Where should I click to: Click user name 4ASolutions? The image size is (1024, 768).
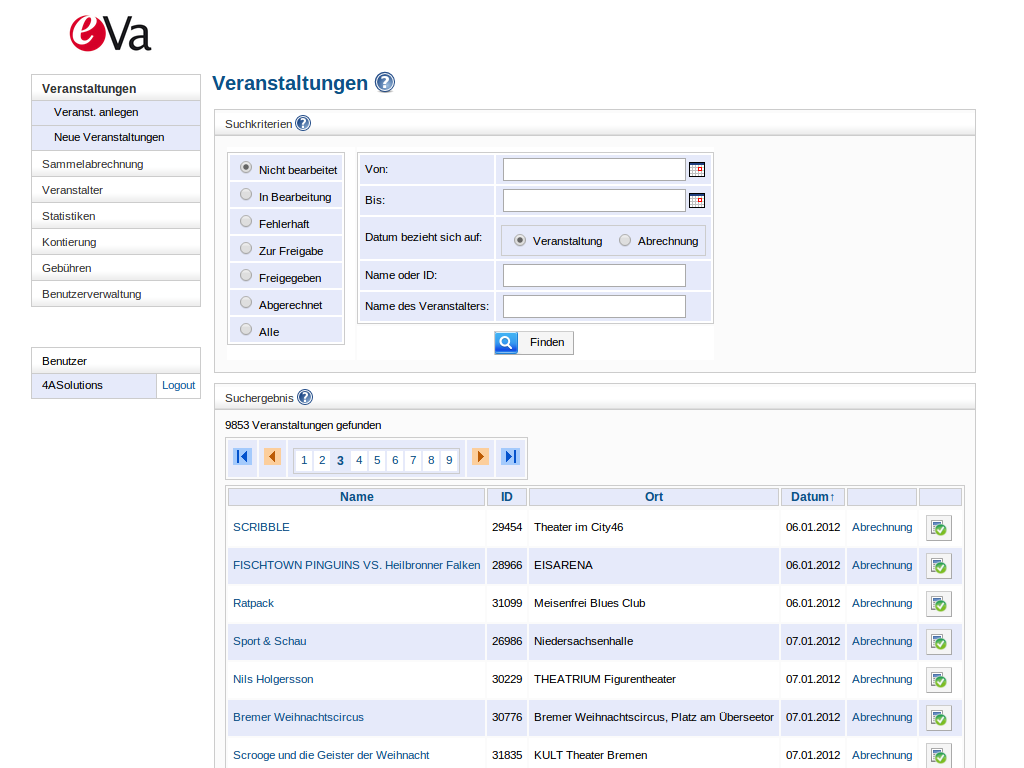(72, 385)
